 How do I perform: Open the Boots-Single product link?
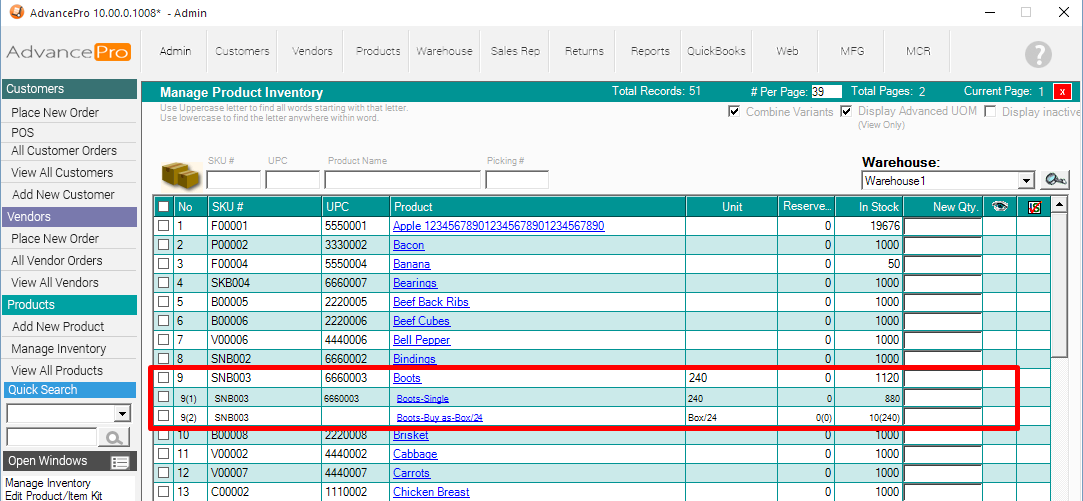tap(422, 398)
